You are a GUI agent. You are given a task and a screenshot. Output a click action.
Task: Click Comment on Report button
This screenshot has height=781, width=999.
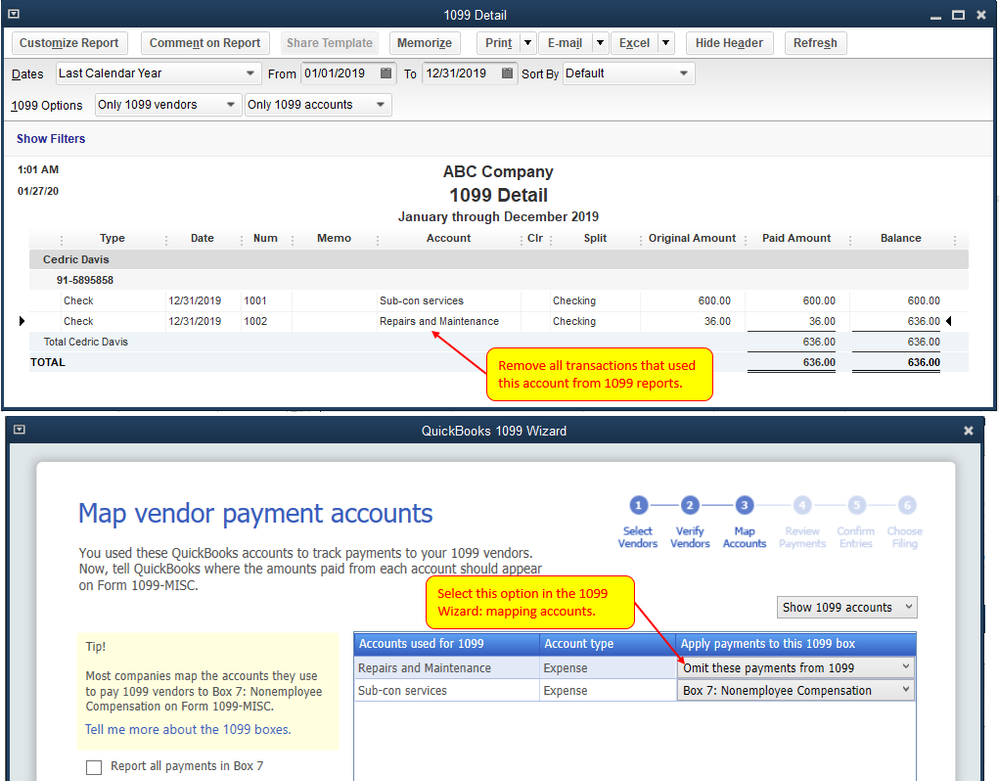point(205,43)
